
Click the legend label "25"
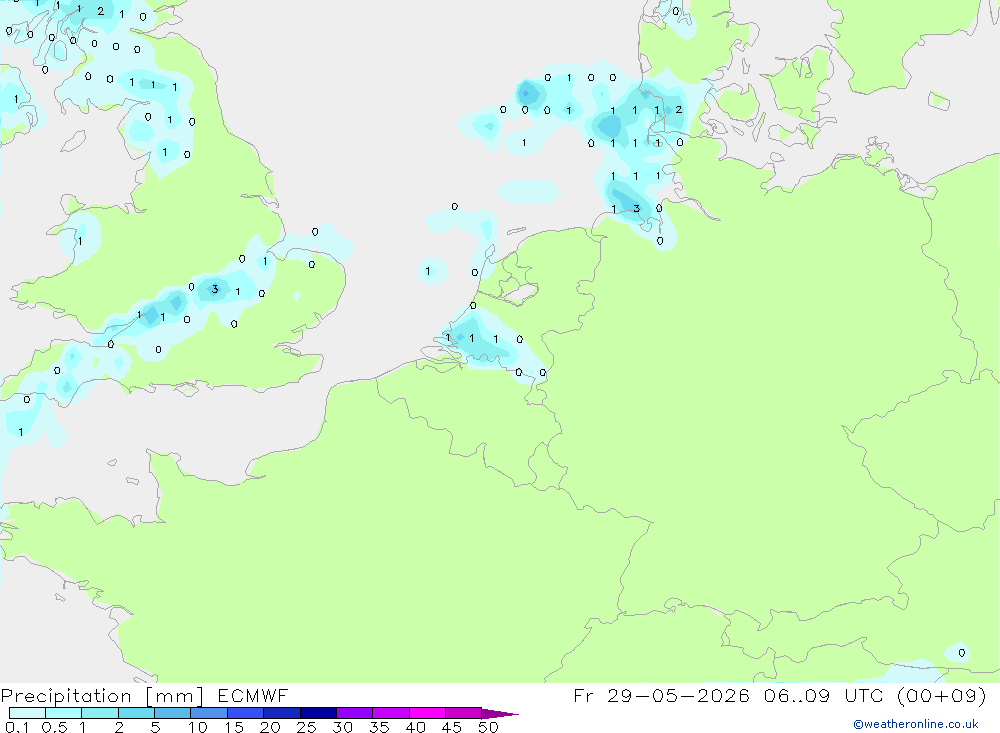306,727
